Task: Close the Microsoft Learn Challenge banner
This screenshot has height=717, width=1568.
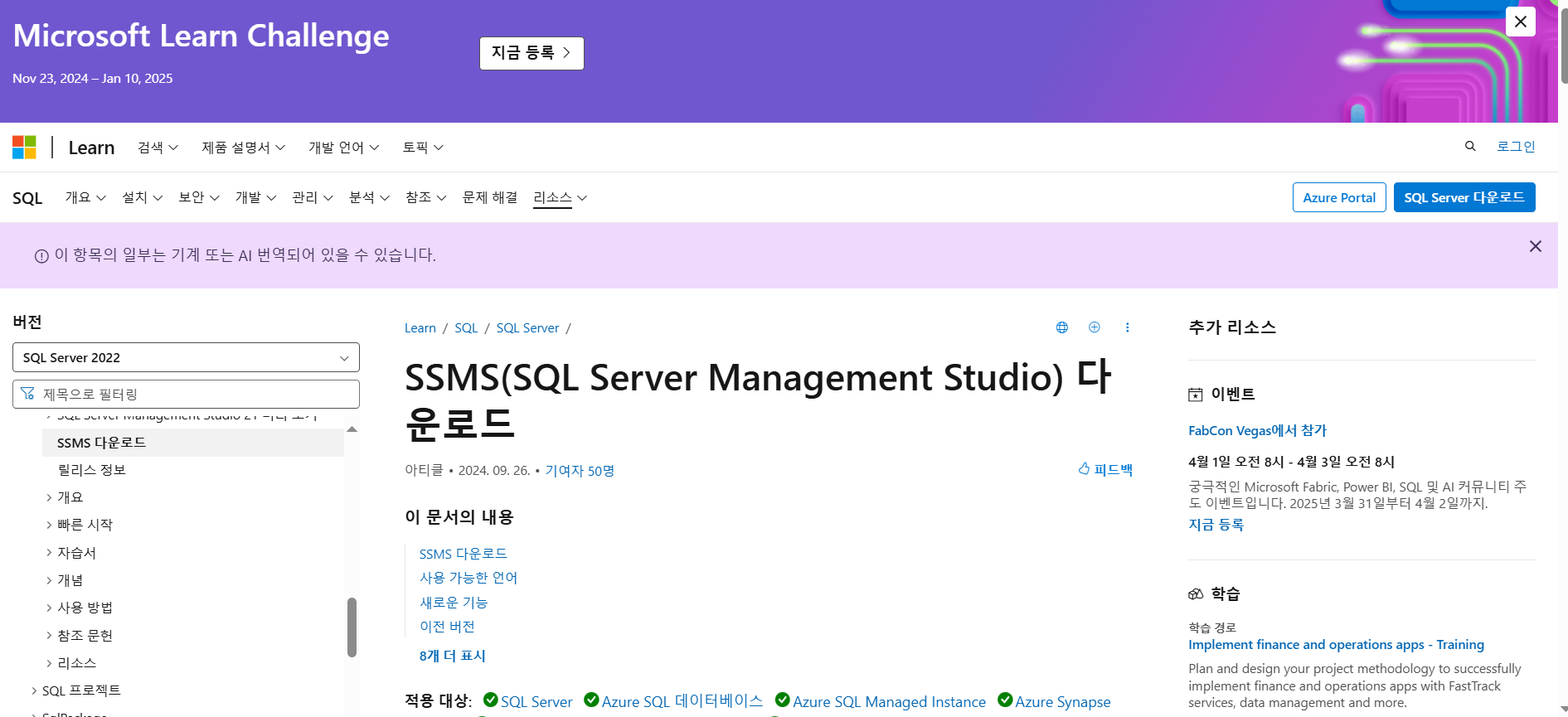Action: [1520, 22]
